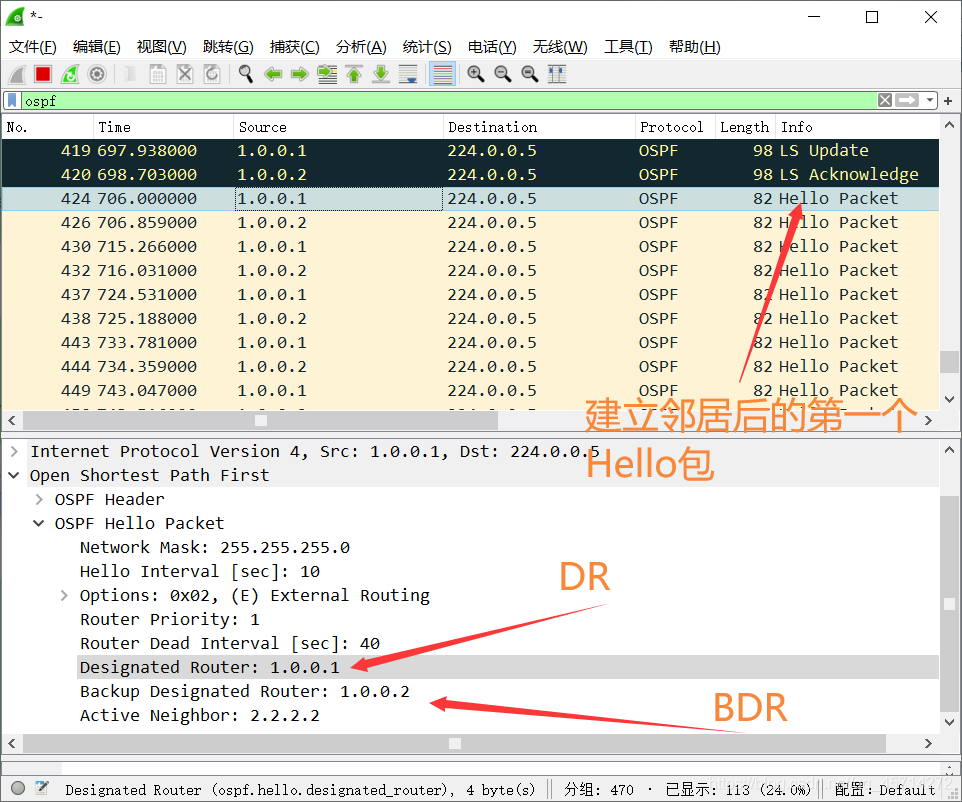Expand the OSPF Header node
962x802 pixels.
tap(39, 499)
